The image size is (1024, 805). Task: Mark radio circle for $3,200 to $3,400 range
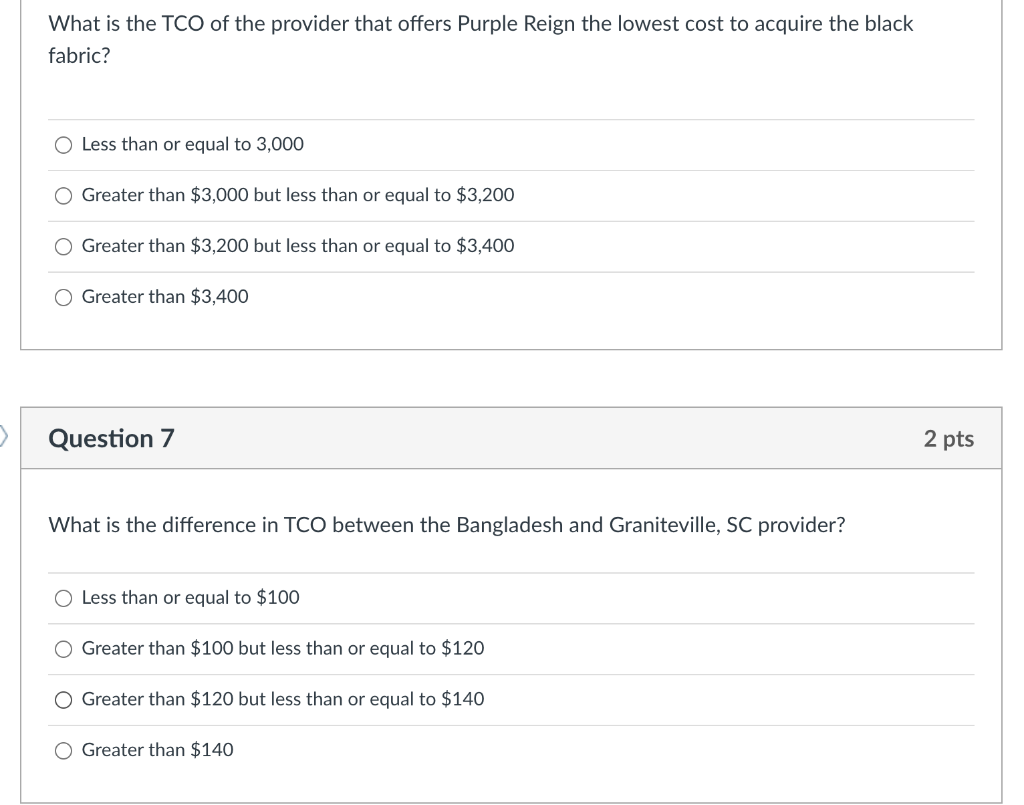tap(64, 247)
